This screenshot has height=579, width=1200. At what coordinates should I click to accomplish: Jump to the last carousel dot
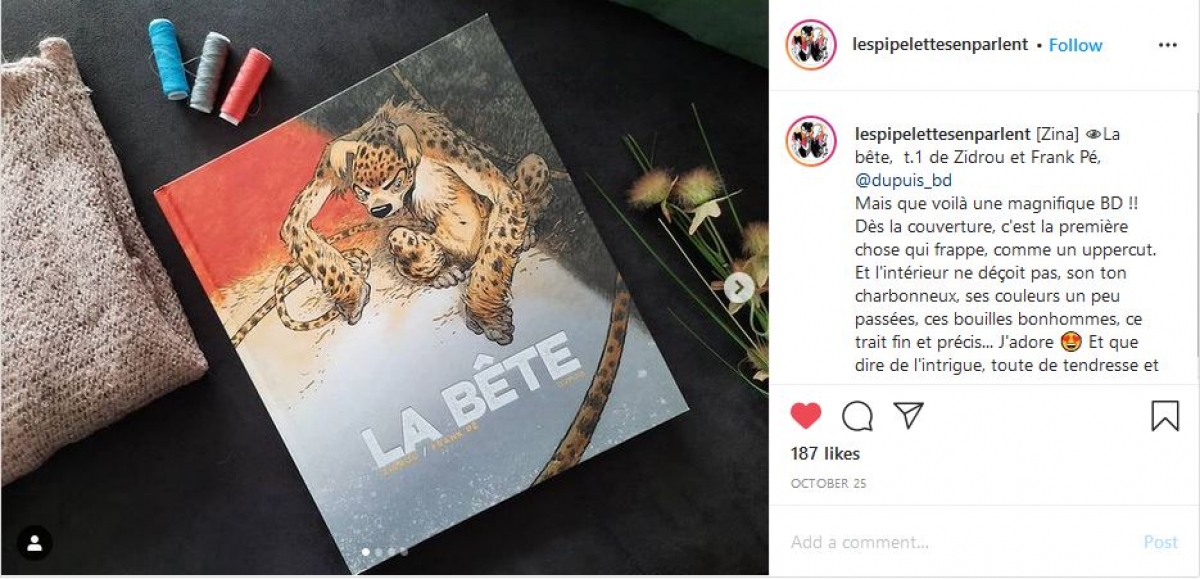(404, 551)
